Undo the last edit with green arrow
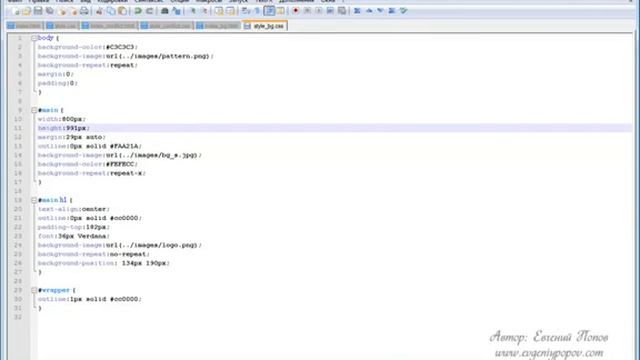This screenshot has width=640, height=360. [138, 11]
